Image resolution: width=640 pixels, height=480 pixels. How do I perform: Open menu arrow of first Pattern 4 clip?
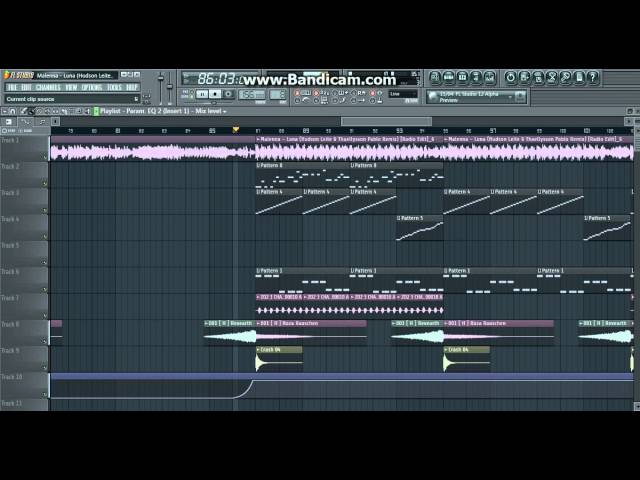[x=258, y=191]
